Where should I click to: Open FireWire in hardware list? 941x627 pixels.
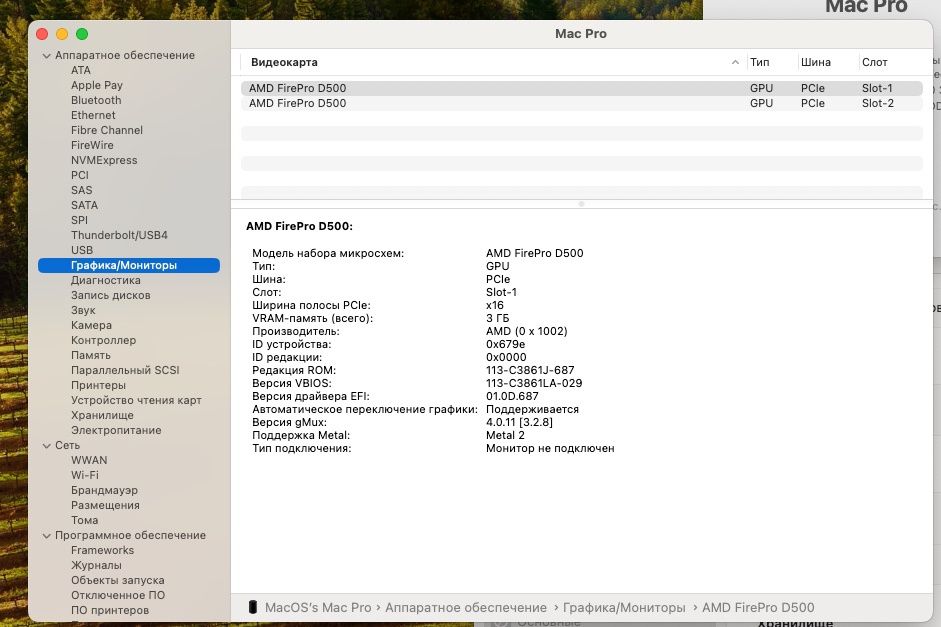click(x=92, y=145)
